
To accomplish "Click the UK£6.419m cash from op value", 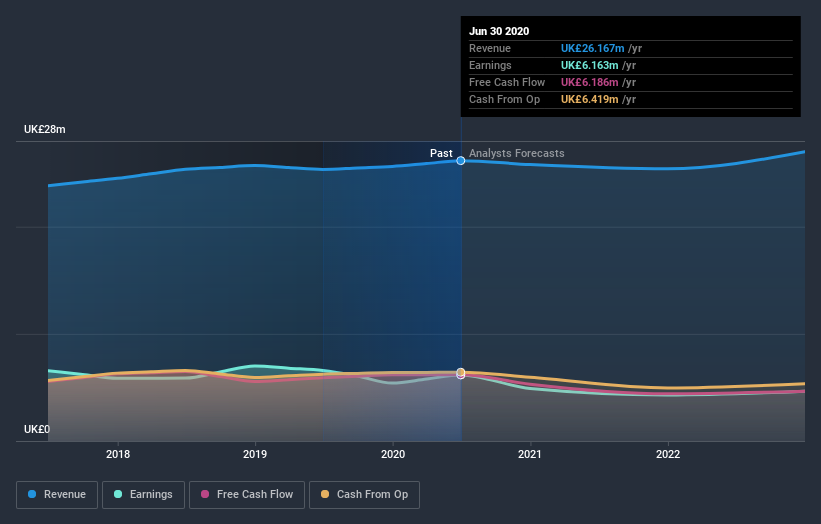I will click(590, 99).
